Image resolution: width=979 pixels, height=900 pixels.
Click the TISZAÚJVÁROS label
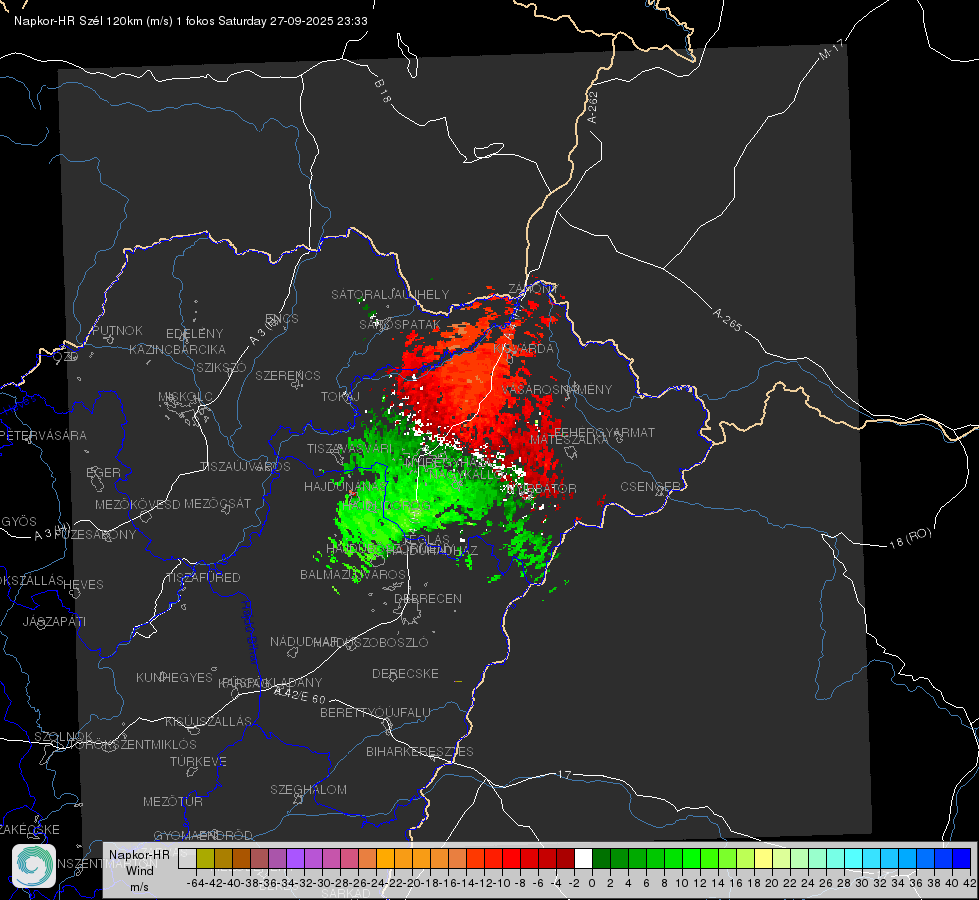[x=245, y=466]
